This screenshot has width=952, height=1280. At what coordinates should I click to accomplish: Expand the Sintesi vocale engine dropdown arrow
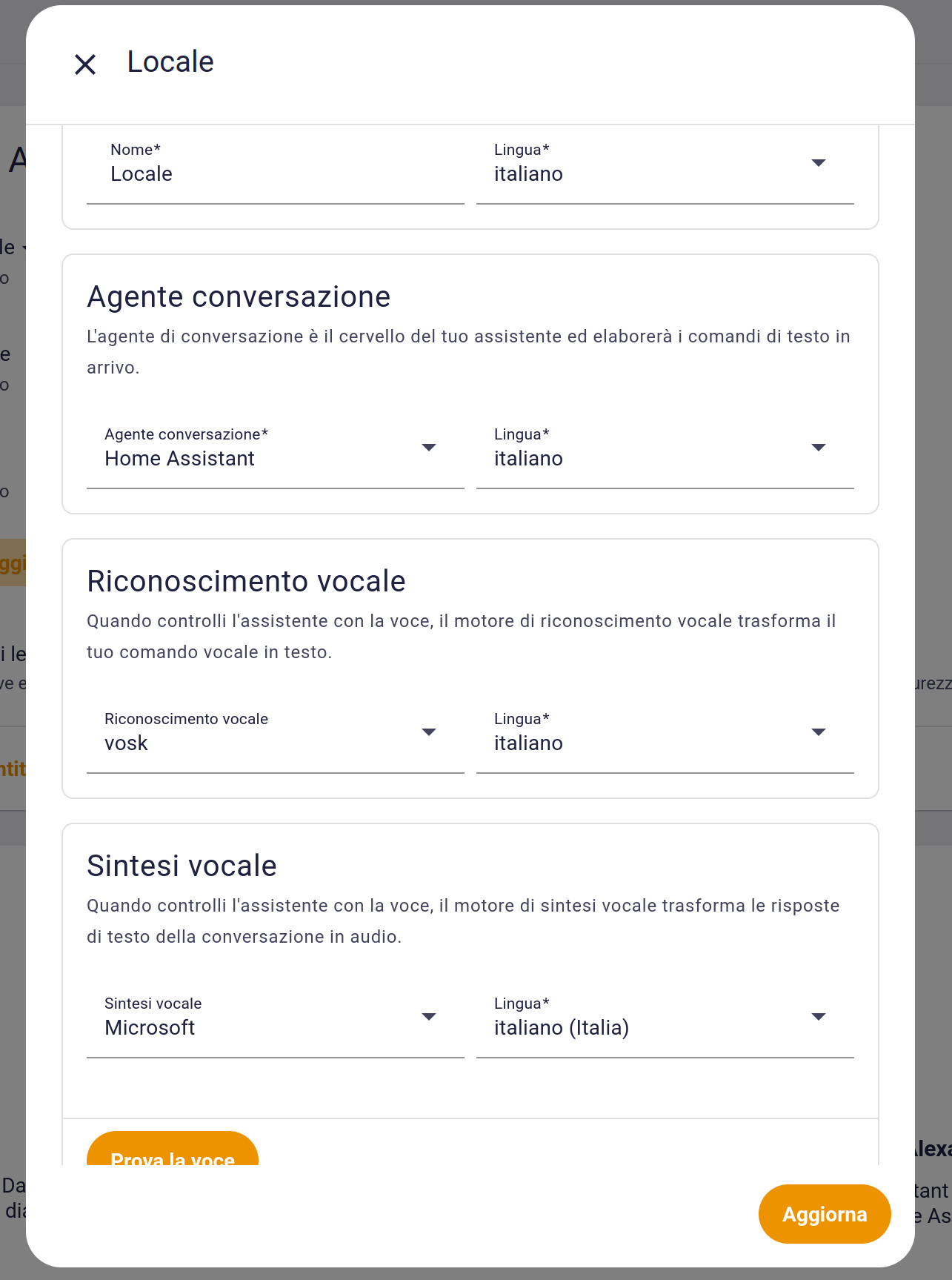[x=428, y=1017]
